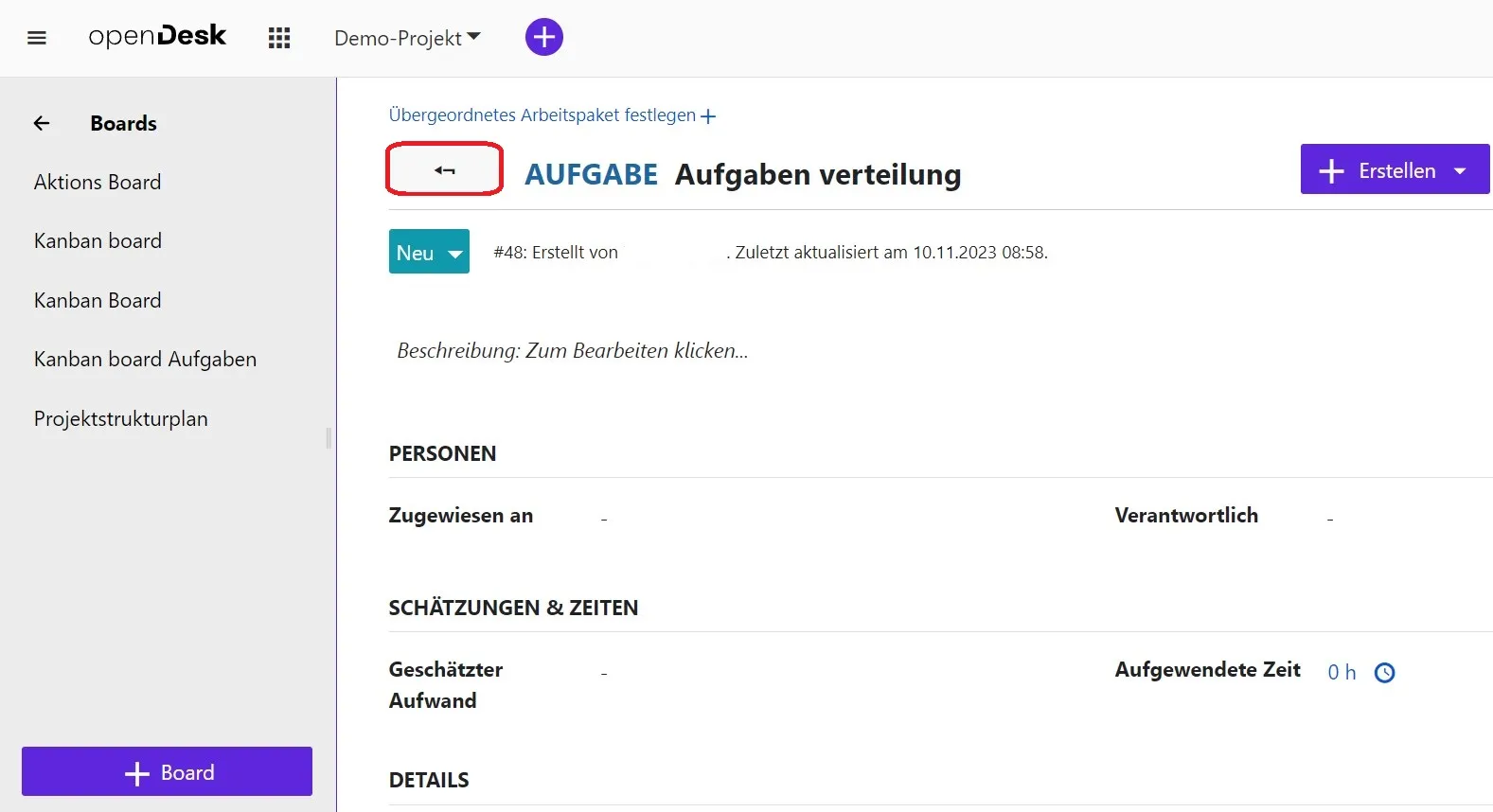Go back using the Boards arrow
Image resolution: width=1493 pixels, height=812 pixels.
pos(42,123)
